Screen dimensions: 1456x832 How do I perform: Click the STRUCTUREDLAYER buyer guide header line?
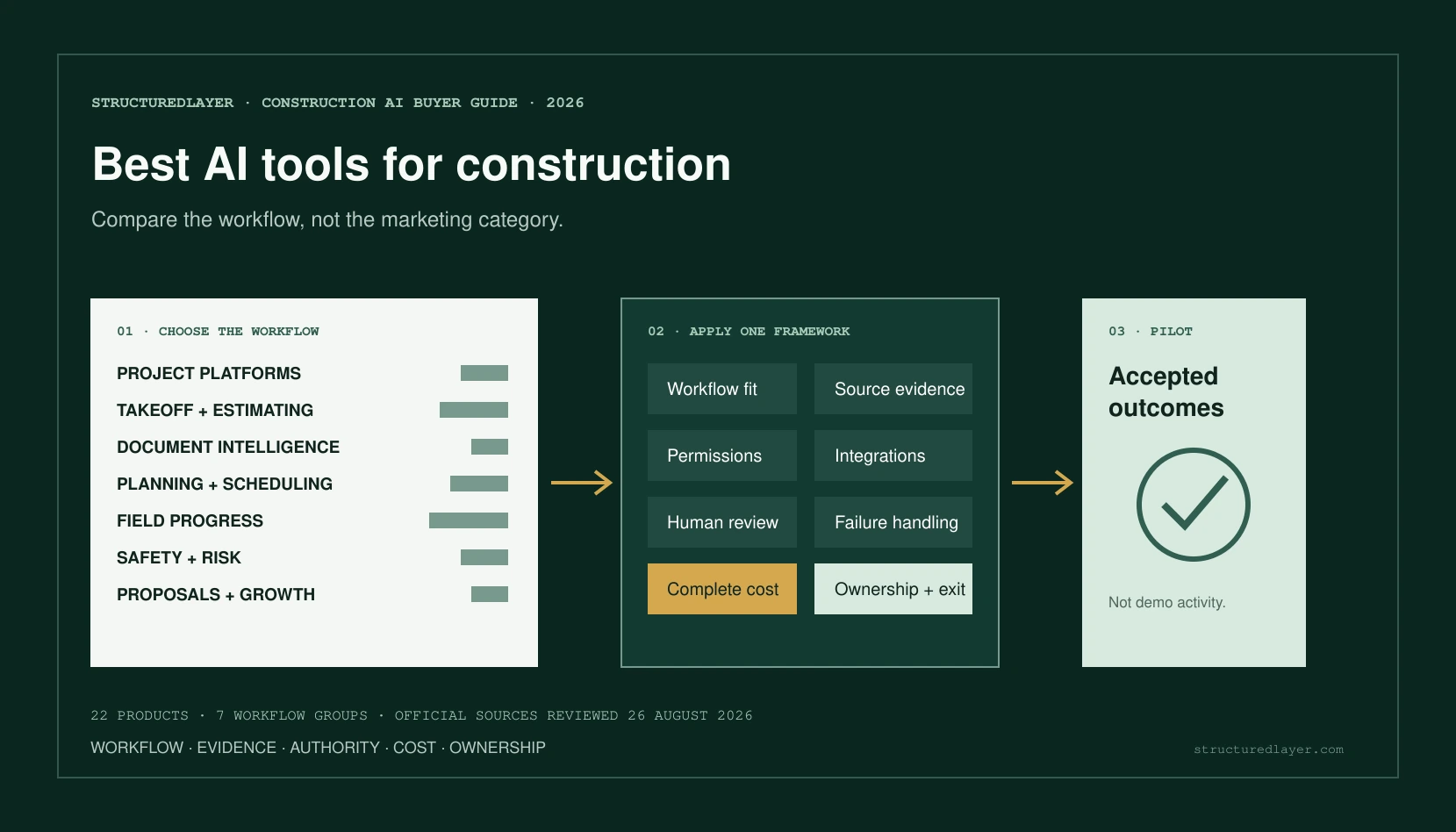[x=338, y=103]
